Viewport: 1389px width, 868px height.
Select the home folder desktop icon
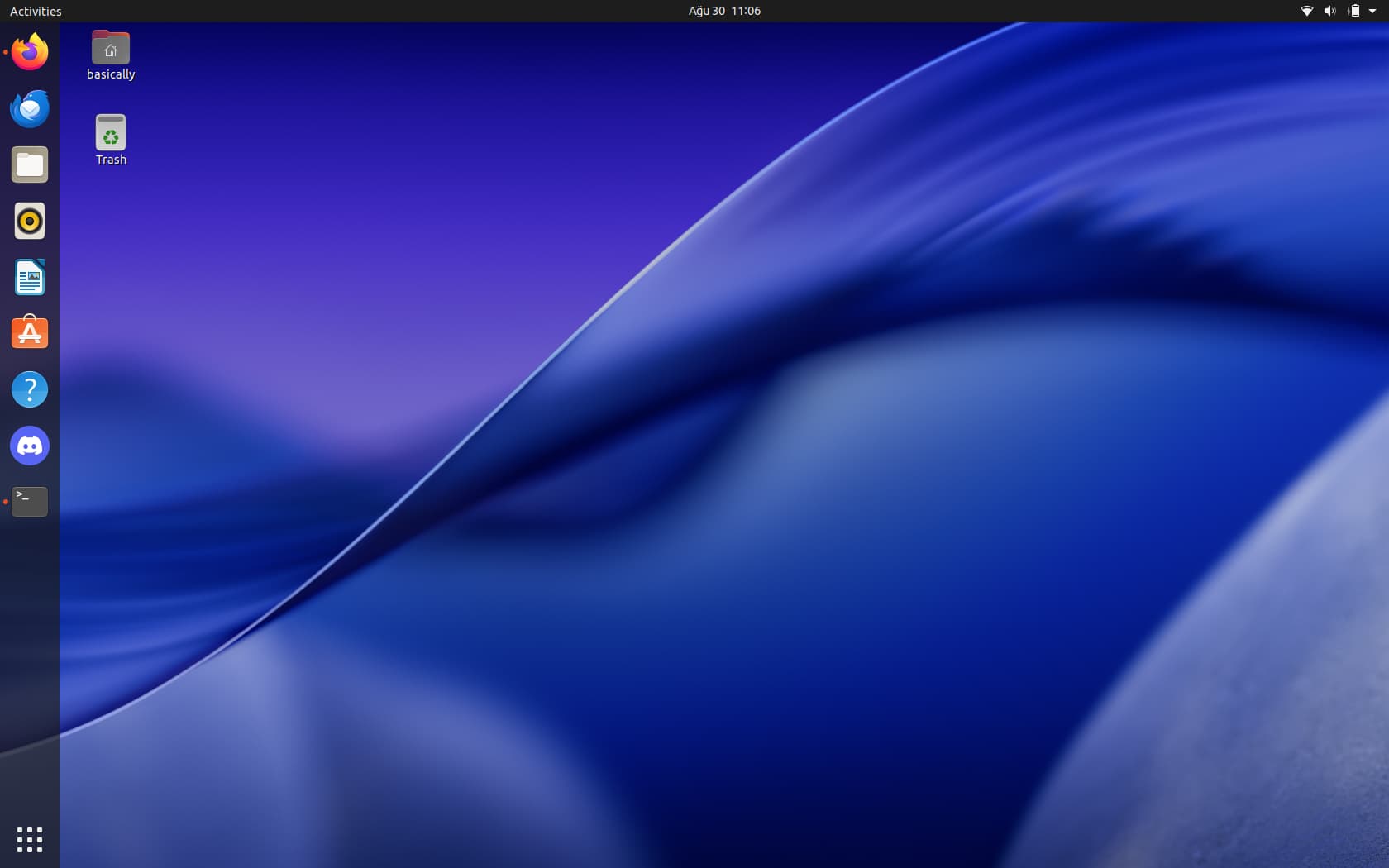[111, 48]
